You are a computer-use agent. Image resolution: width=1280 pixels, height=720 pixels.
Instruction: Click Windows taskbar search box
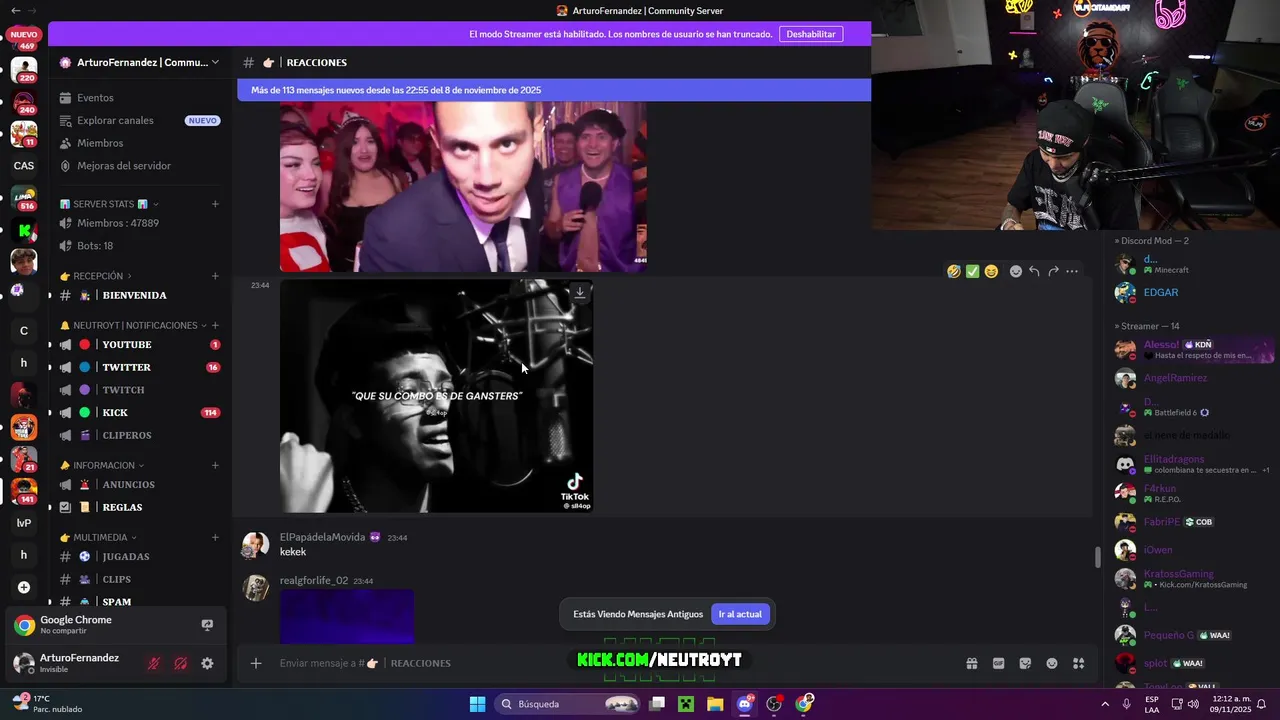pos(567,704)
